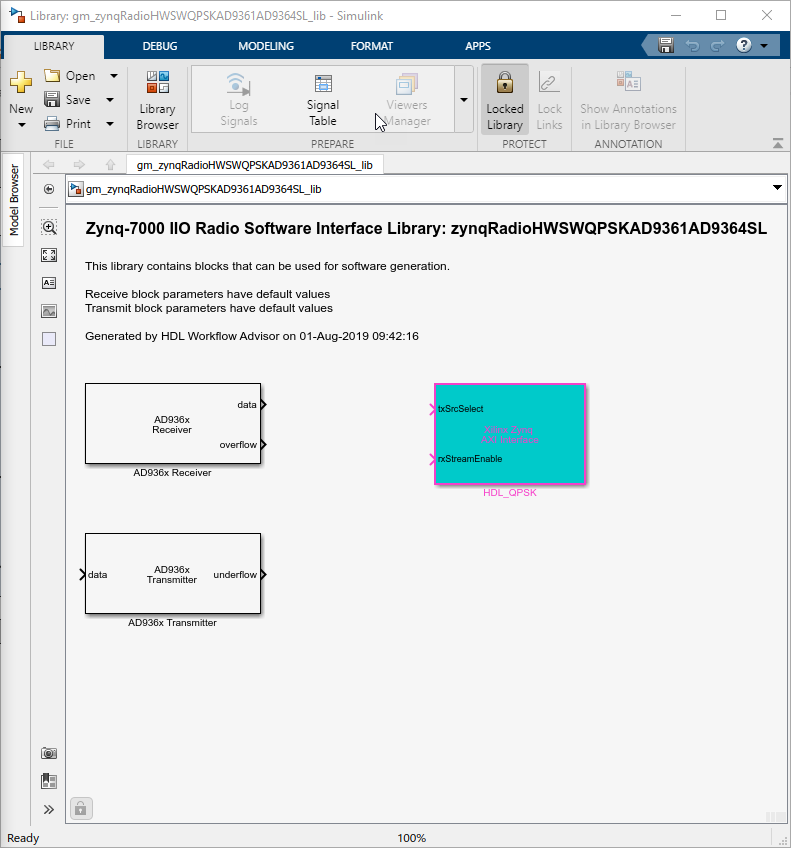Click the hide/show explorer bar icon

49,189
